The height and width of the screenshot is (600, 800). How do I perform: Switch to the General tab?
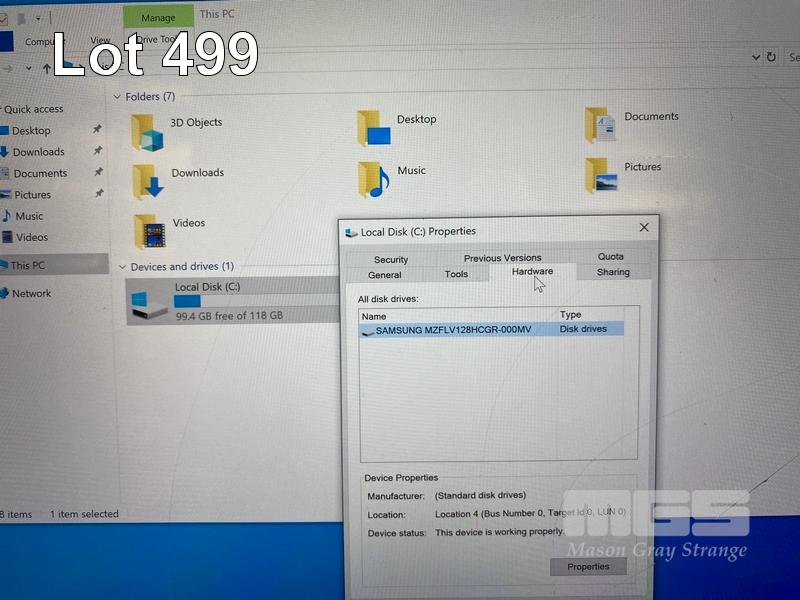click(x=385, y=275)
